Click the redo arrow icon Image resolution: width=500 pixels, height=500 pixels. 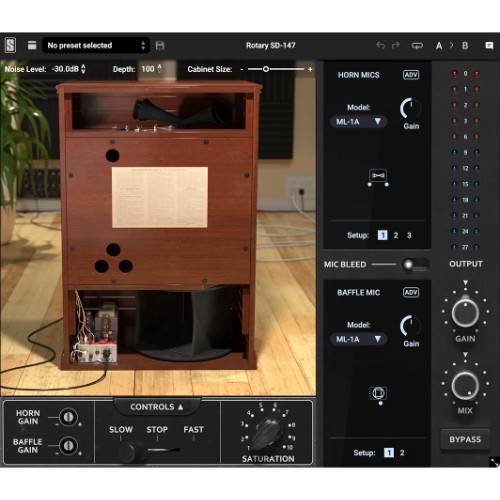[x=396, y=45]
